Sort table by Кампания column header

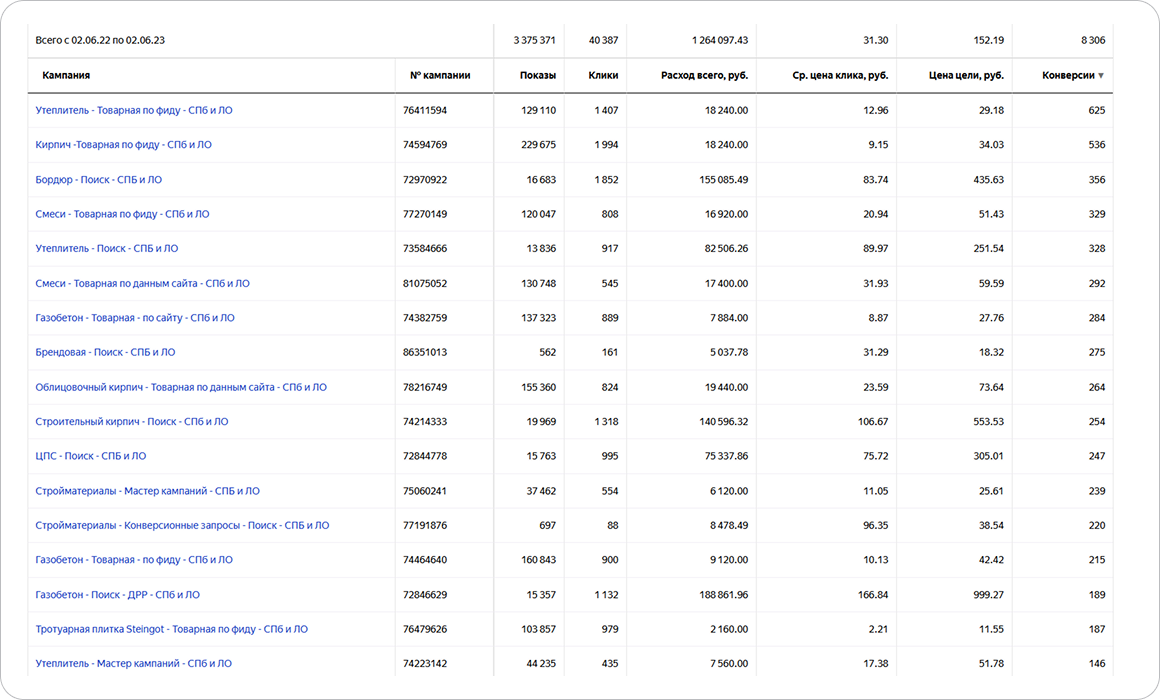(66, 76)
